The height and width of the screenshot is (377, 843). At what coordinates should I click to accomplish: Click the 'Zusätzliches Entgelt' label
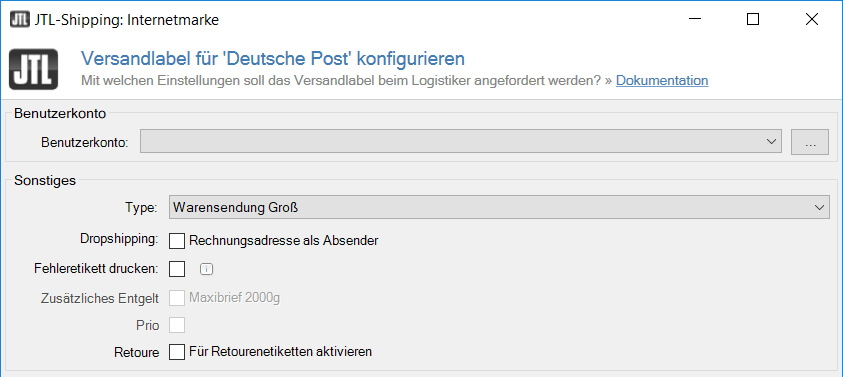coord(100,298)
